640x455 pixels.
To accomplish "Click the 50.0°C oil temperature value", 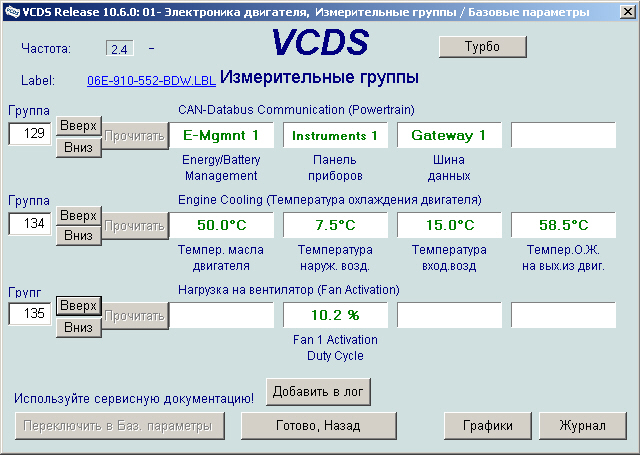I will [x=221, y=225].
